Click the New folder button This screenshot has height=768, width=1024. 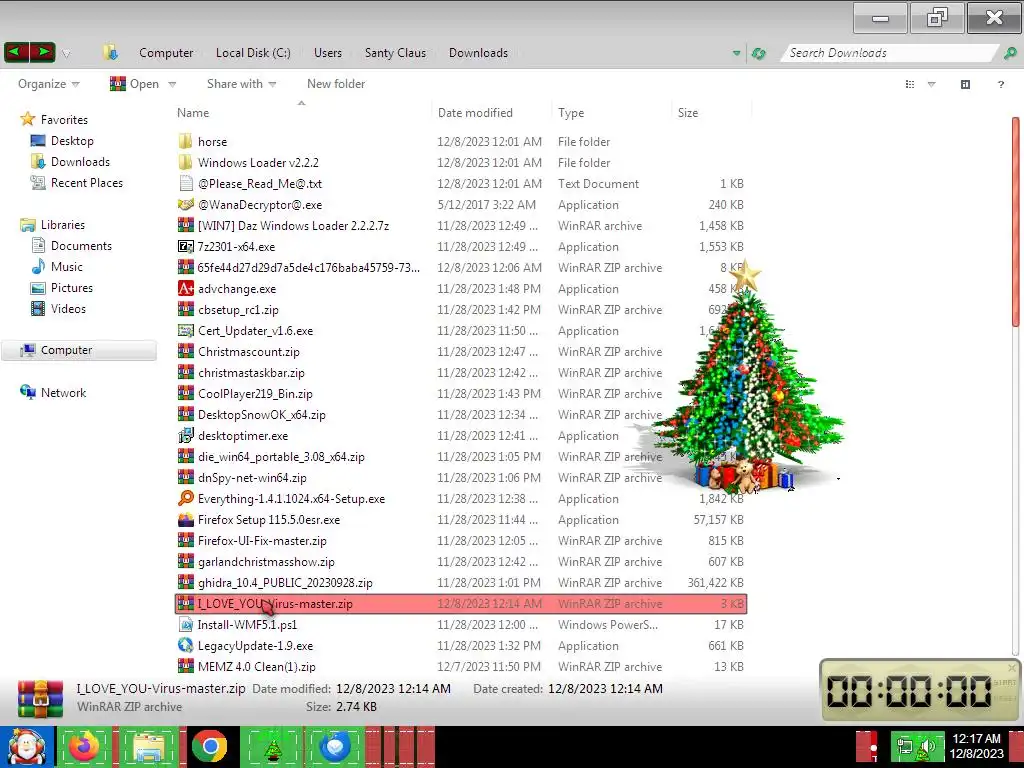336,84
